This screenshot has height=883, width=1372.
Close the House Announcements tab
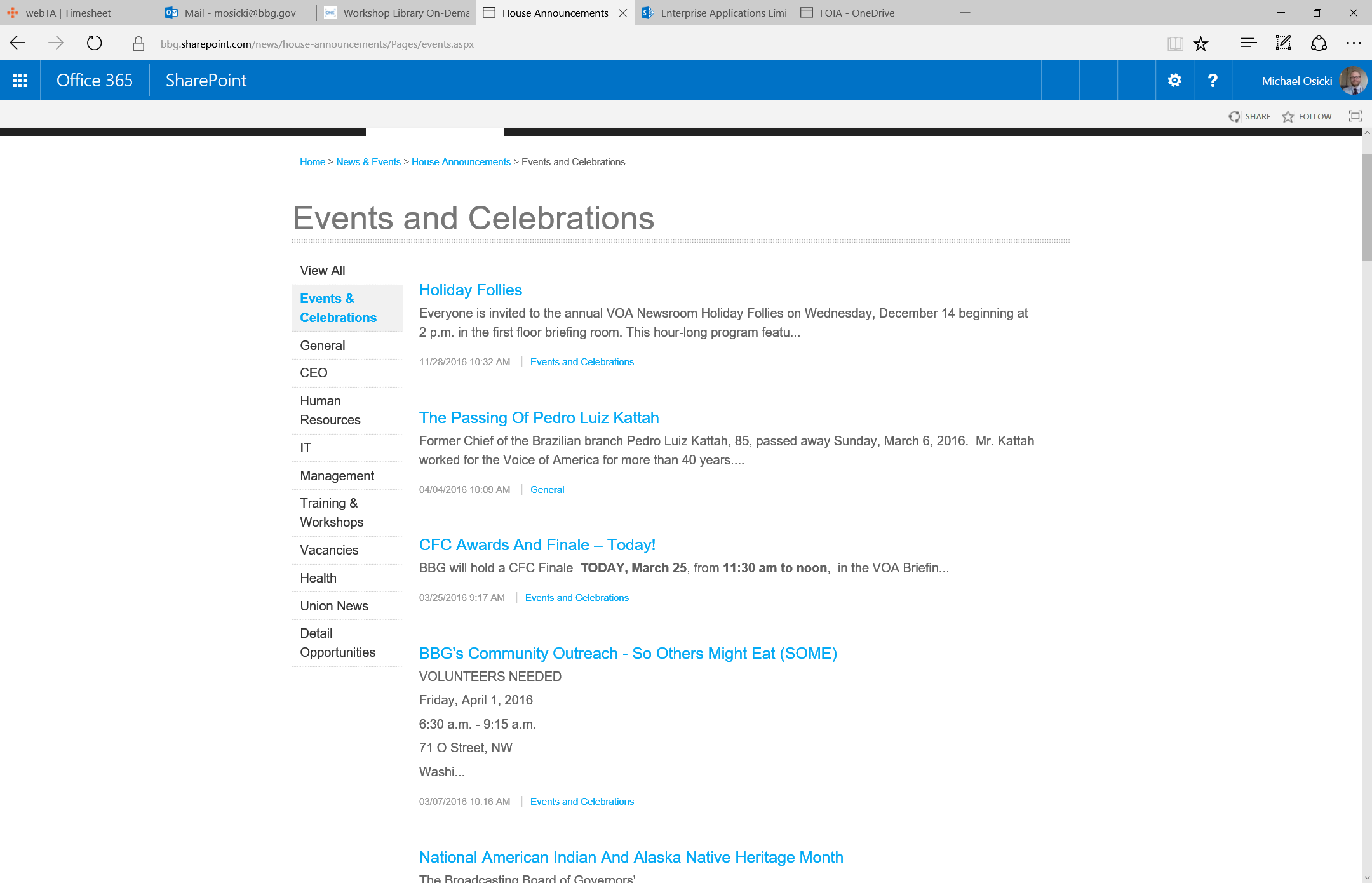tap(623, 13)
